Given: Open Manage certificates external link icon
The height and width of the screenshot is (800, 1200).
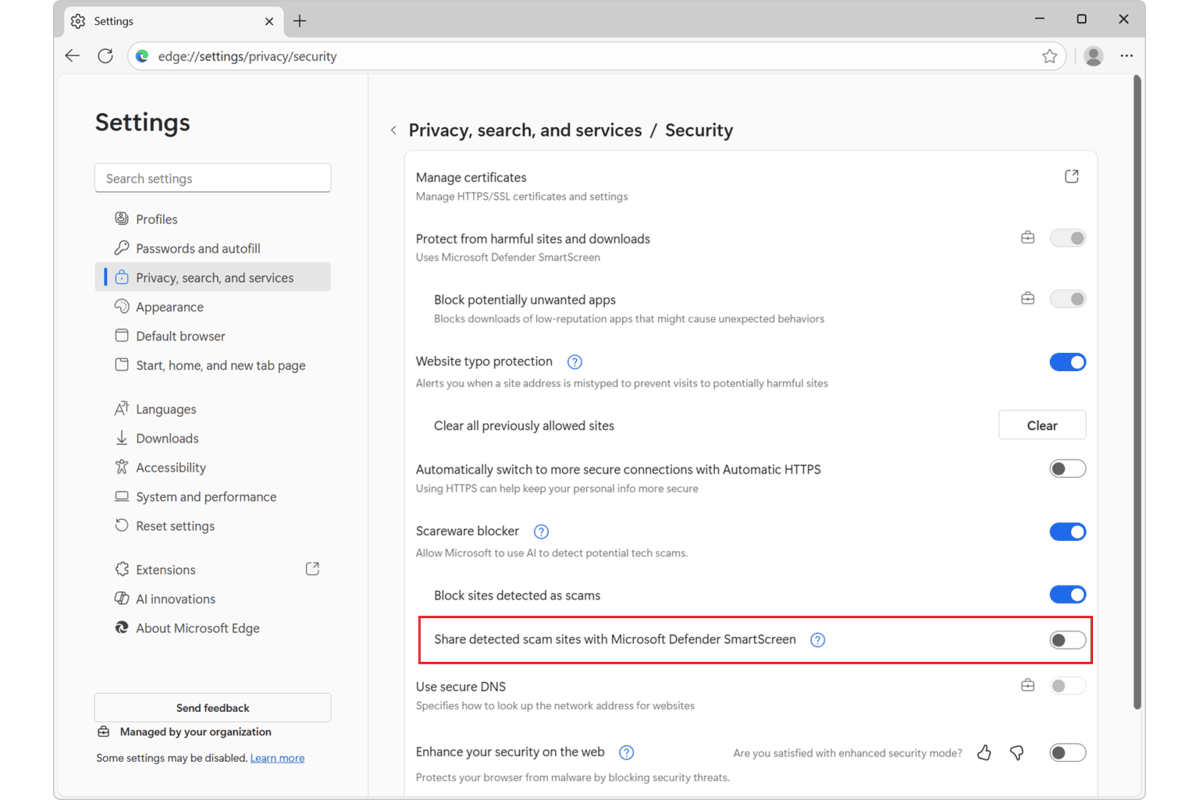Looking at the screenshot, I should [x=1071, y=177].
